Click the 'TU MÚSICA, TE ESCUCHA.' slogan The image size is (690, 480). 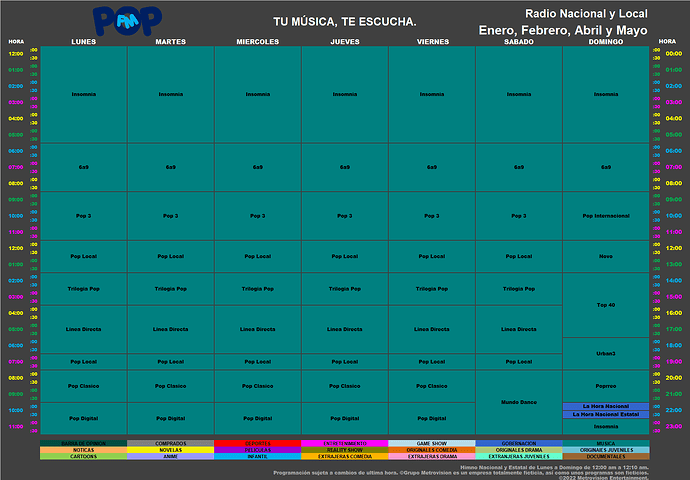[345, 22]
